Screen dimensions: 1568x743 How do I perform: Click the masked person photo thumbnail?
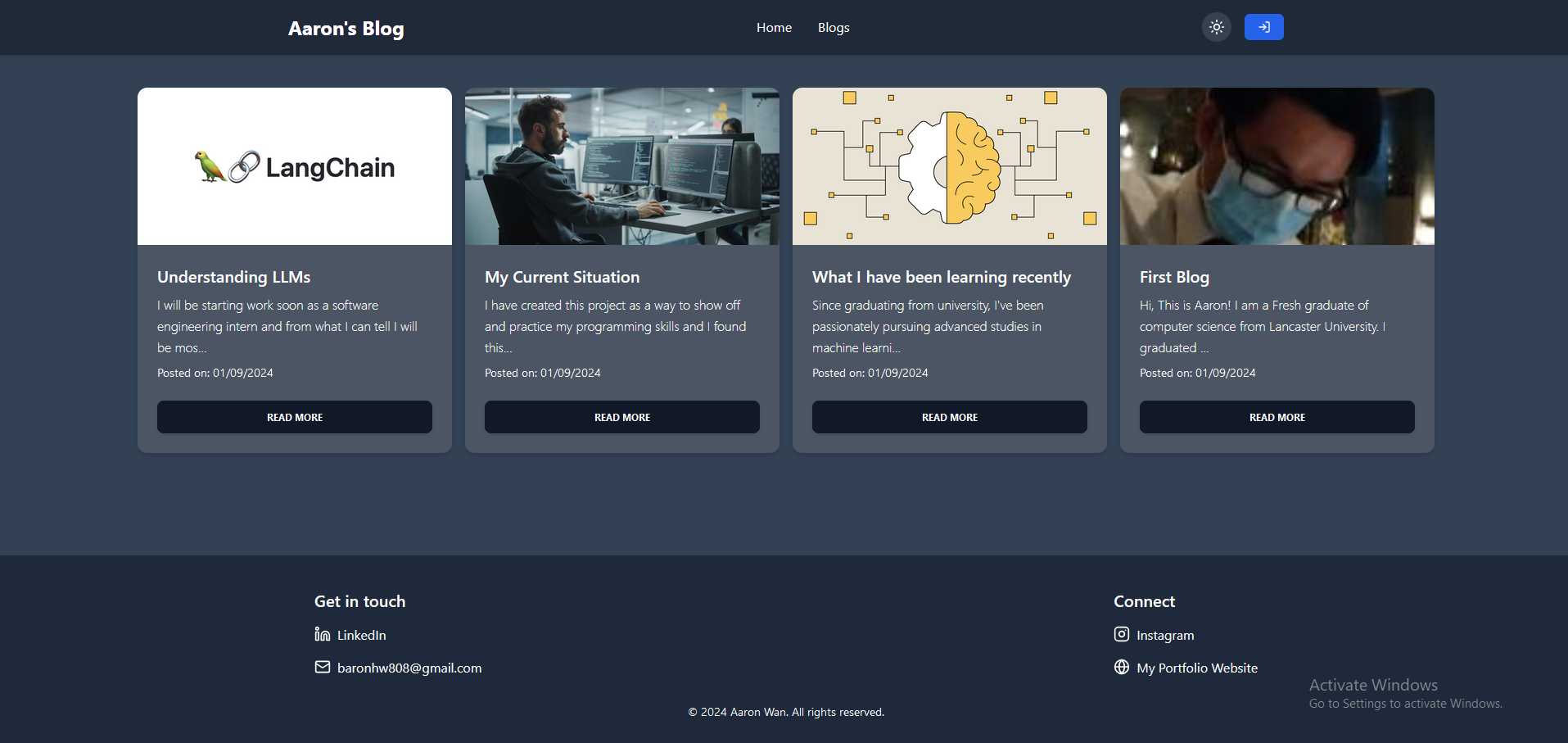pyautogui.click(x=1277, y=166)
